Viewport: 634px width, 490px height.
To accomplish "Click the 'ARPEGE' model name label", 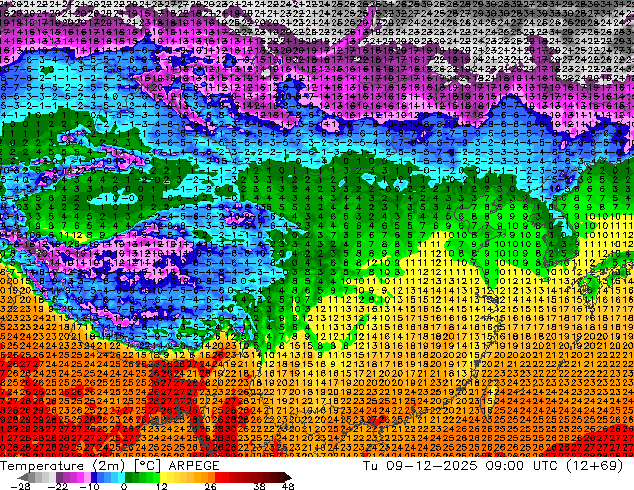I will (194, 466).
